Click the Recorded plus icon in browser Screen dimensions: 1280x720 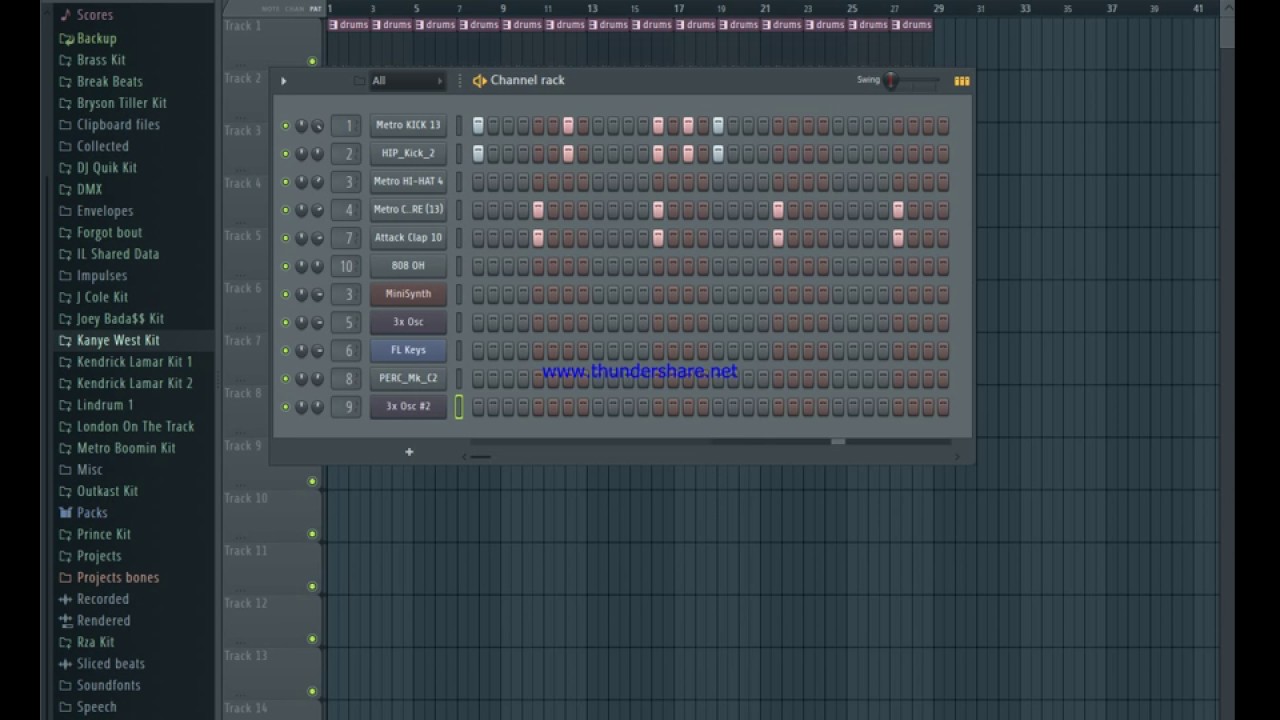coord(65,599)
